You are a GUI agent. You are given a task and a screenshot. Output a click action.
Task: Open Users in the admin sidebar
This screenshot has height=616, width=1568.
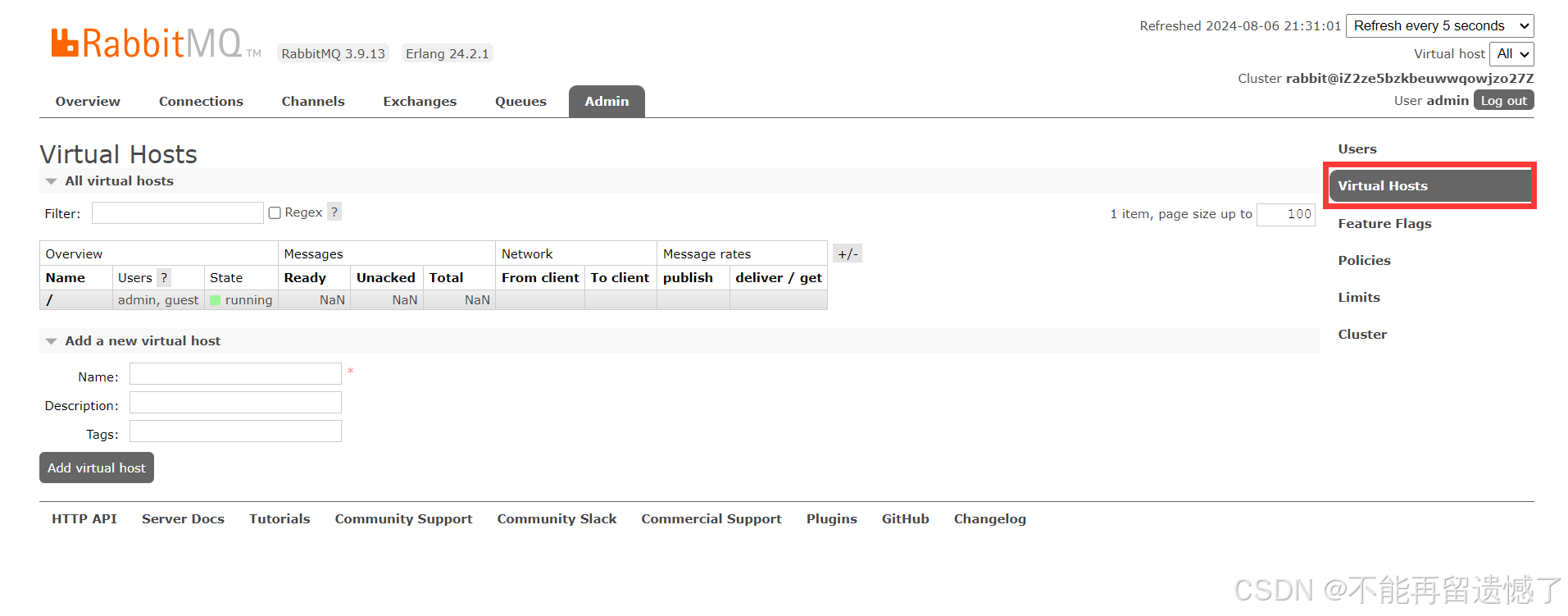coord(1357,148)
